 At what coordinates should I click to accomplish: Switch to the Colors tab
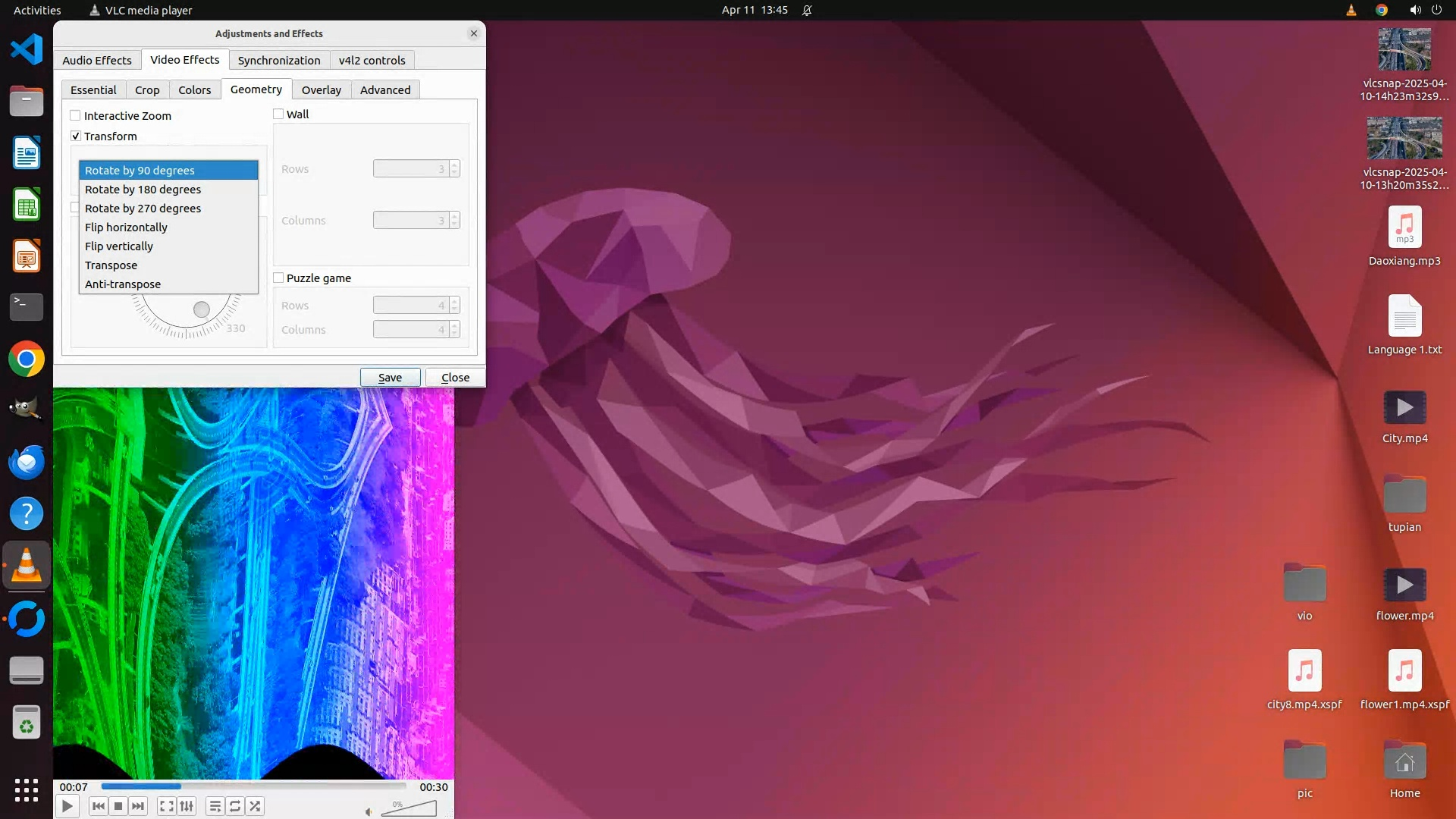tap(194, 90)
